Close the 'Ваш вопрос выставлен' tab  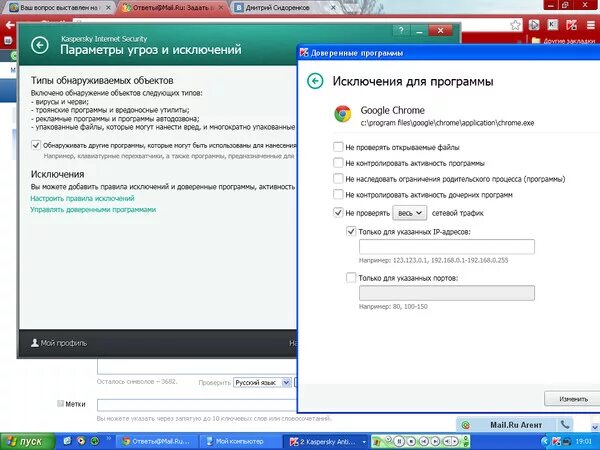108,7
